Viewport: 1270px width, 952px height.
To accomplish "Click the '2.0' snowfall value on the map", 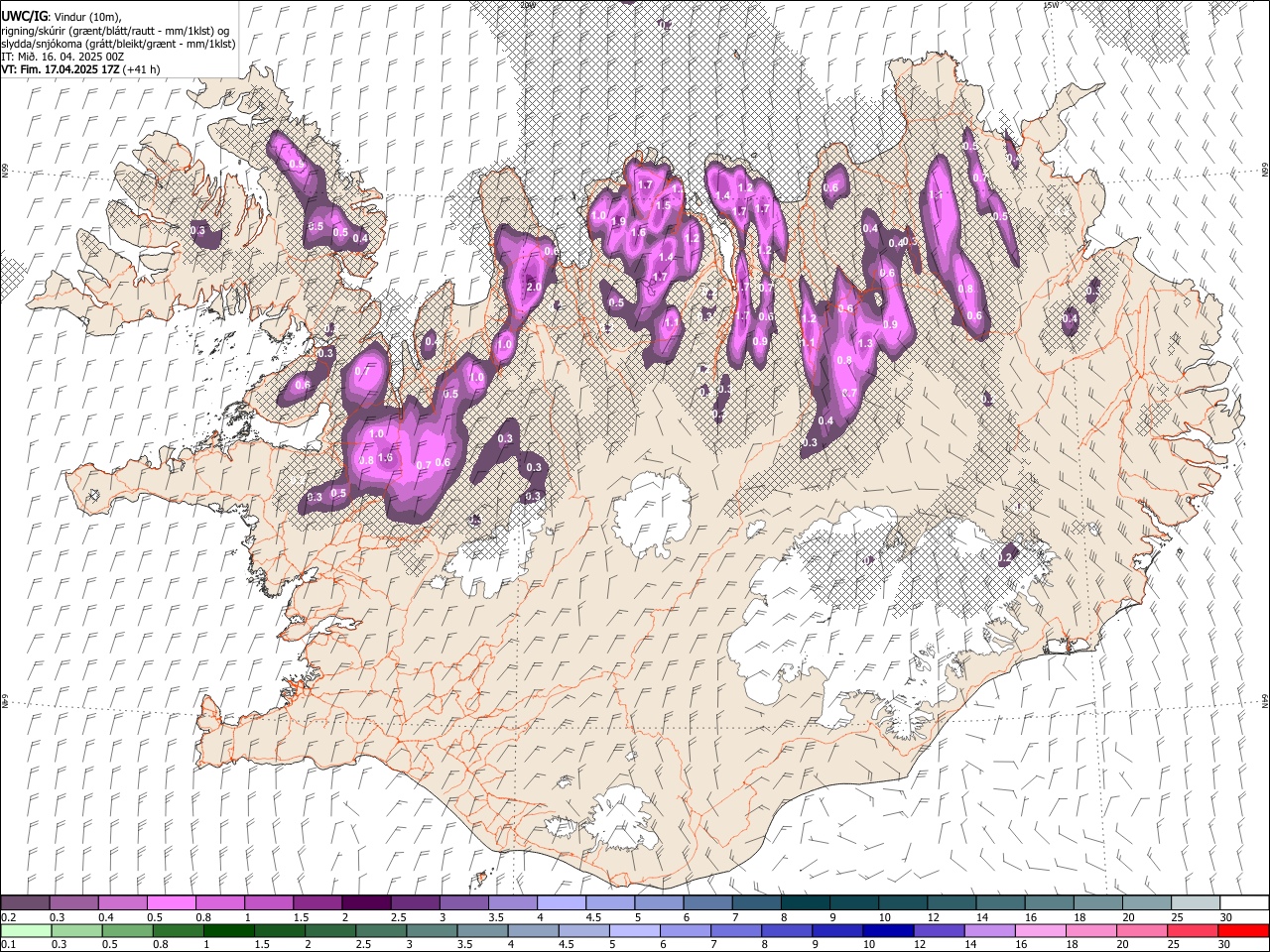I will 533,288.
